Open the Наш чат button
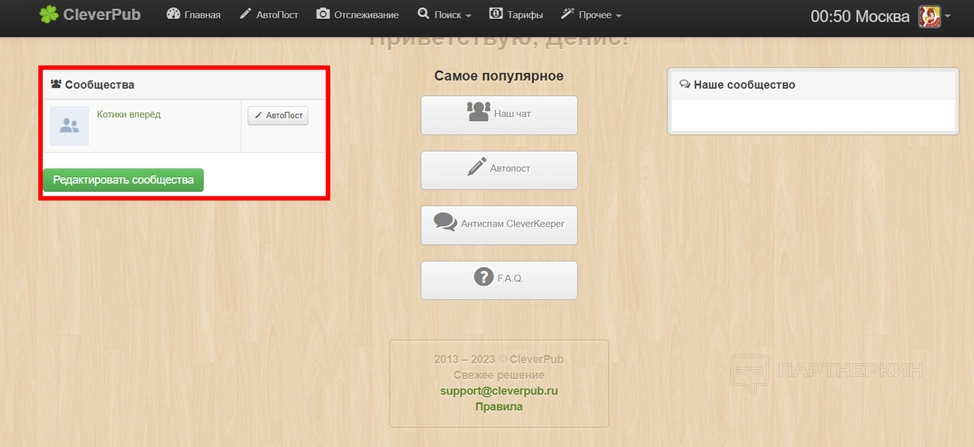This screenshot has width=974, height=447. [x=499, y=115]
